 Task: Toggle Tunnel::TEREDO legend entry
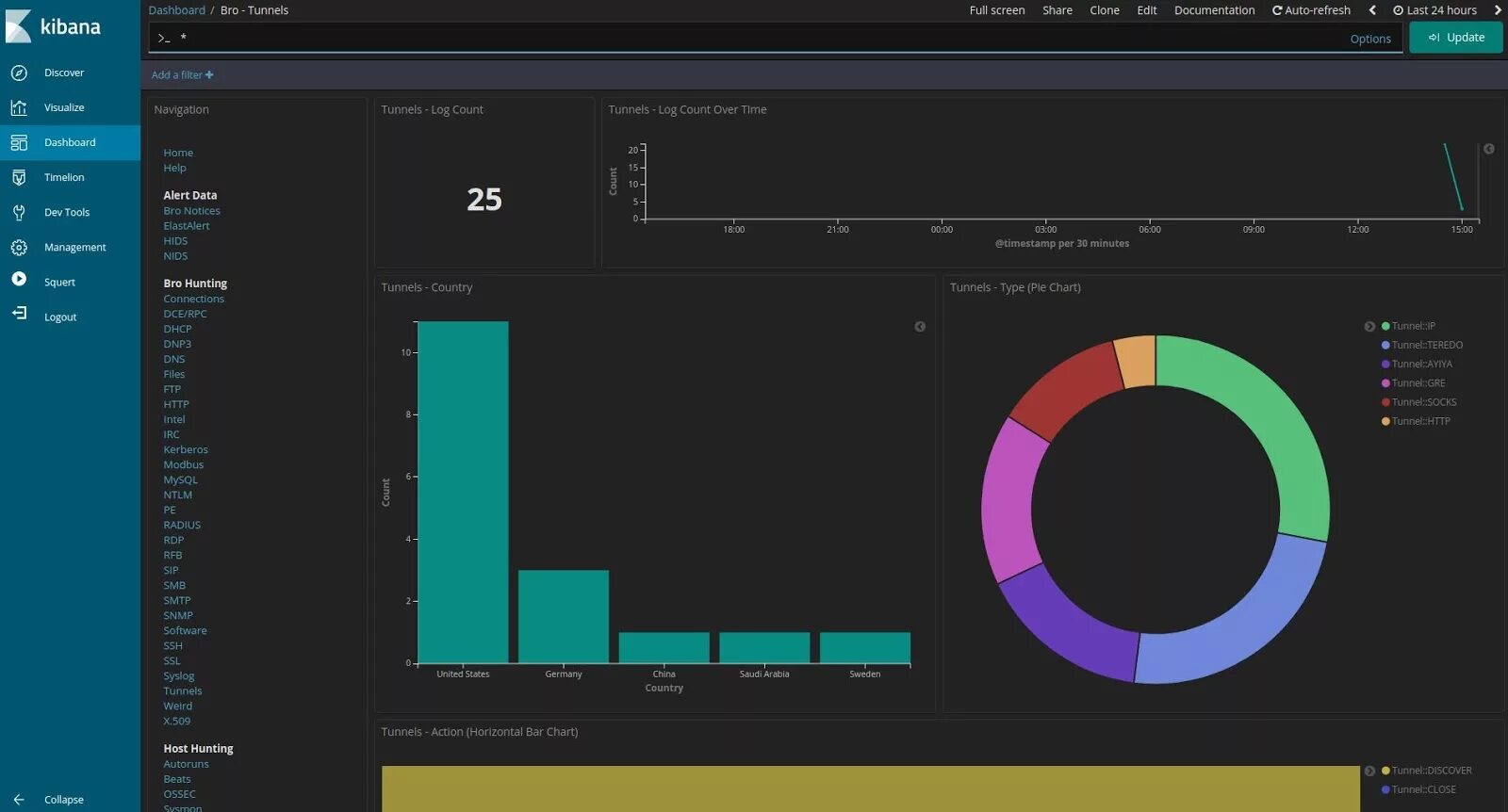point(1422,345)
